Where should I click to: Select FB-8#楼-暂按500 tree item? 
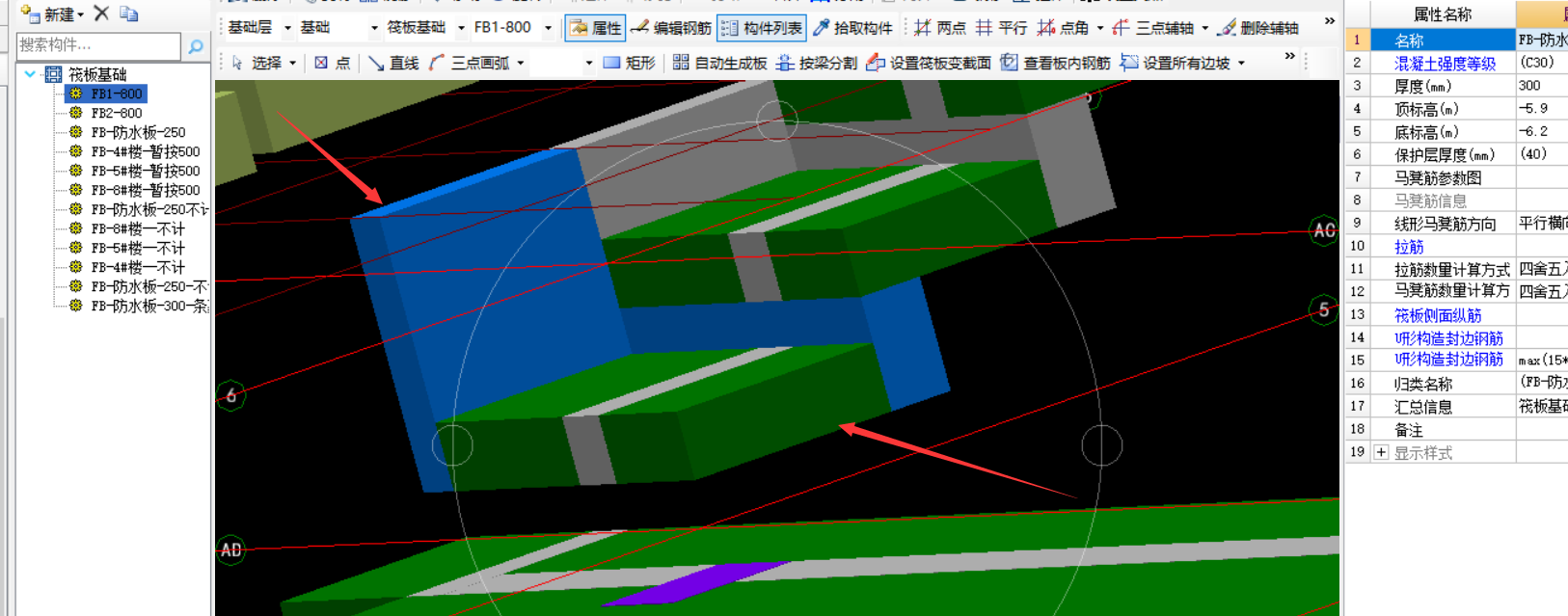tap(146, 190)
